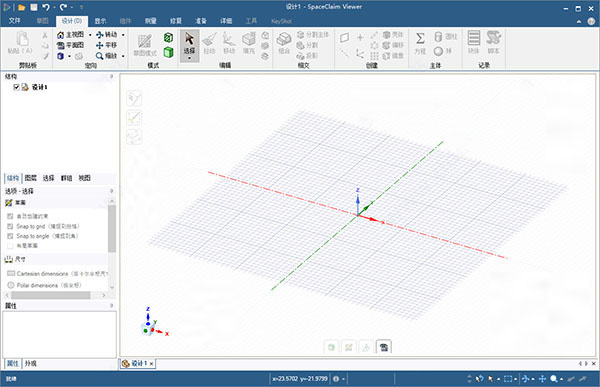Open Zoom tool dropdown arrow

[x=123, y=56]
